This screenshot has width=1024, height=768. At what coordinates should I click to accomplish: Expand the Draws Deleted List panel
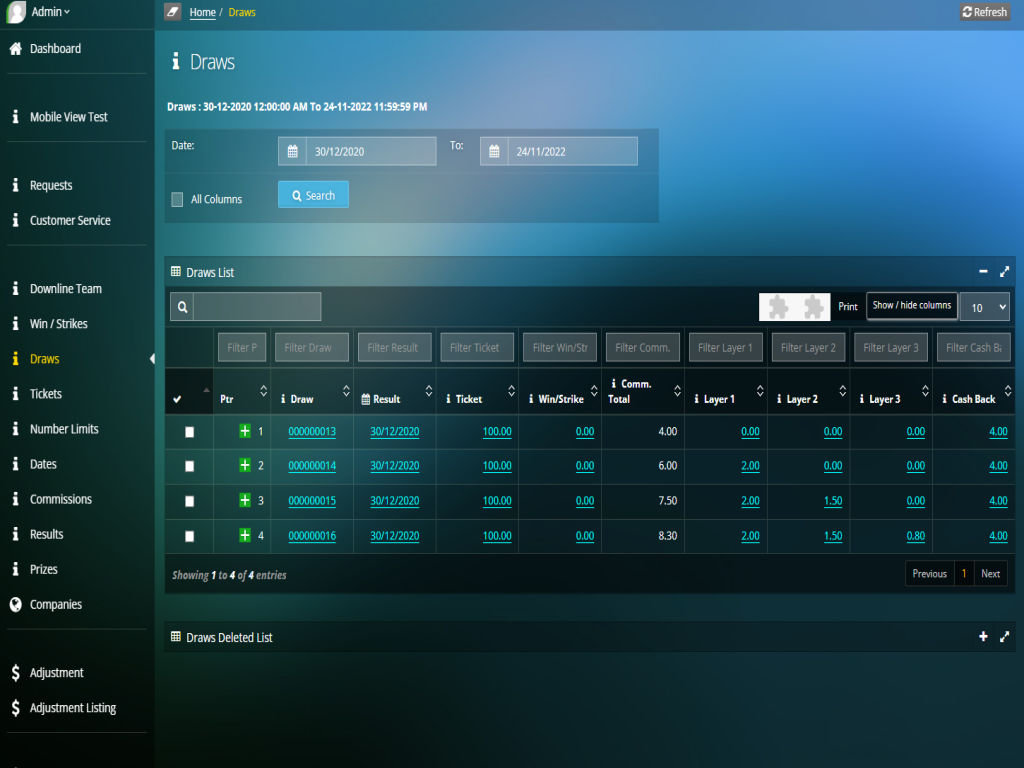[983, 637]
